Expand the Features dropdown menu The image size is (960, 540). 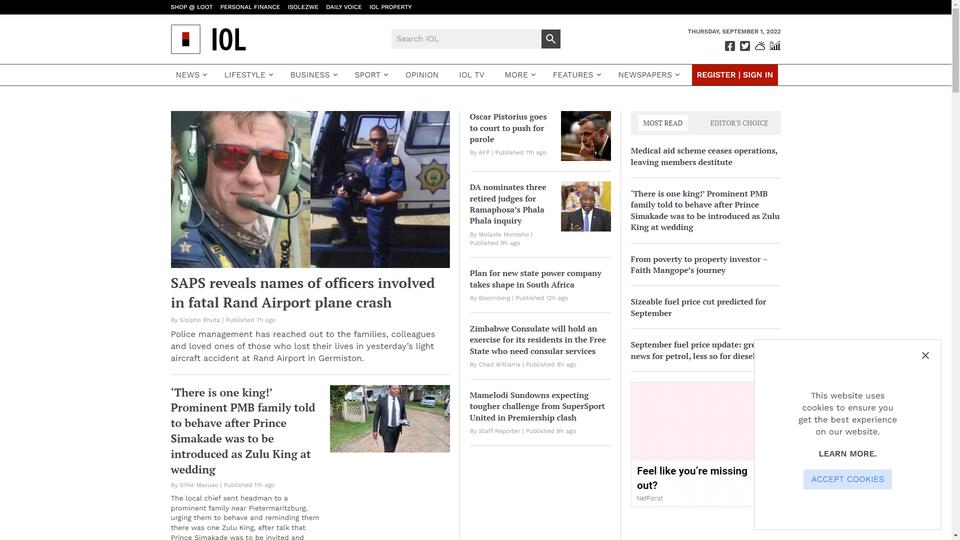(577, 75)
